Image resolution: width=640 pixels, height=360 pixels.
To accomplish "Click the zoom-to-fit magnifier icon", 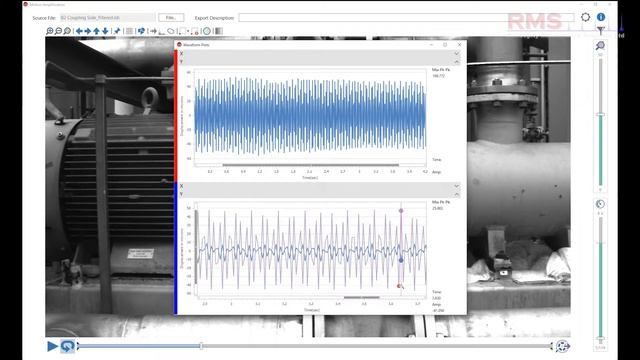I will click(x=67, y=31).
